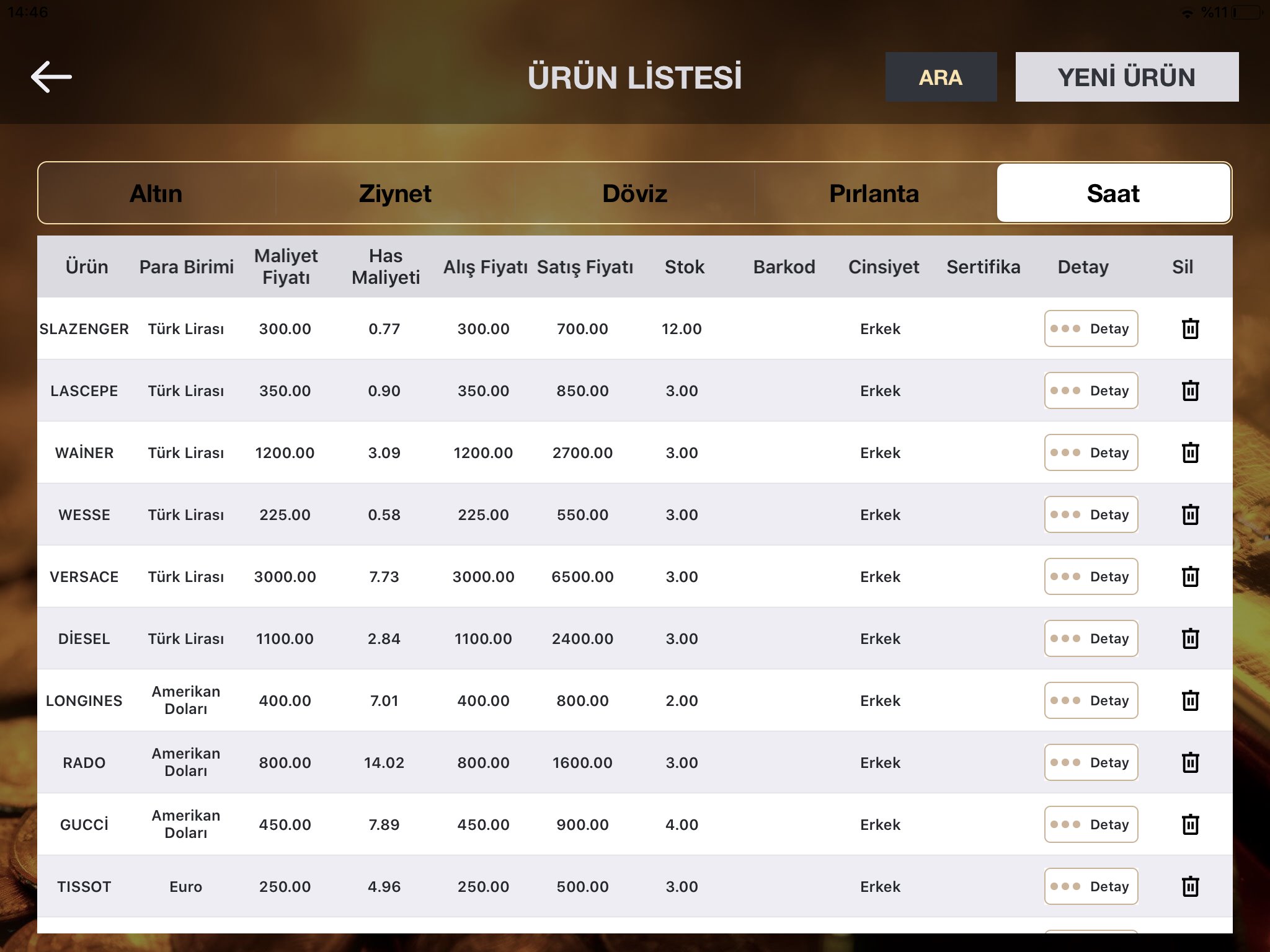
Task: Click the 6500.00 sale price of VERSACE
Action: tap(583, 576)
